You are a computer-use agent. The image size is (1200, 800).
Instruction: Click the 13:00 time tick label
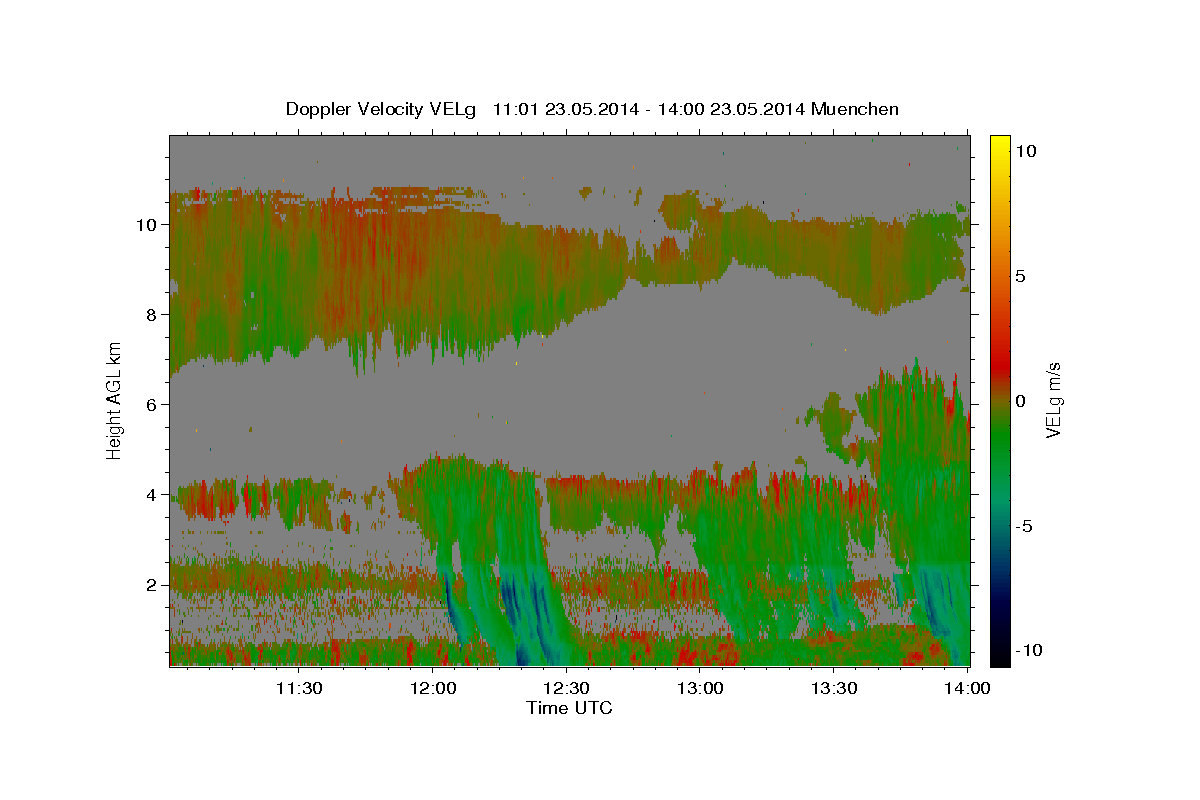pos(700,688)
